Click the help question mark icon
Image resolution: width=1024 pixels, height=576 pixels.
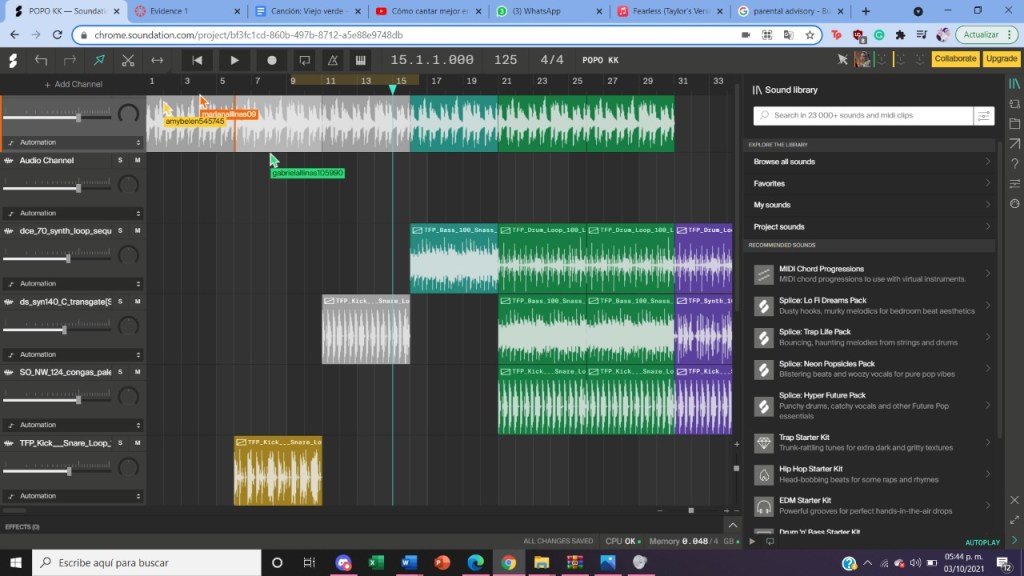(1015, 164)
